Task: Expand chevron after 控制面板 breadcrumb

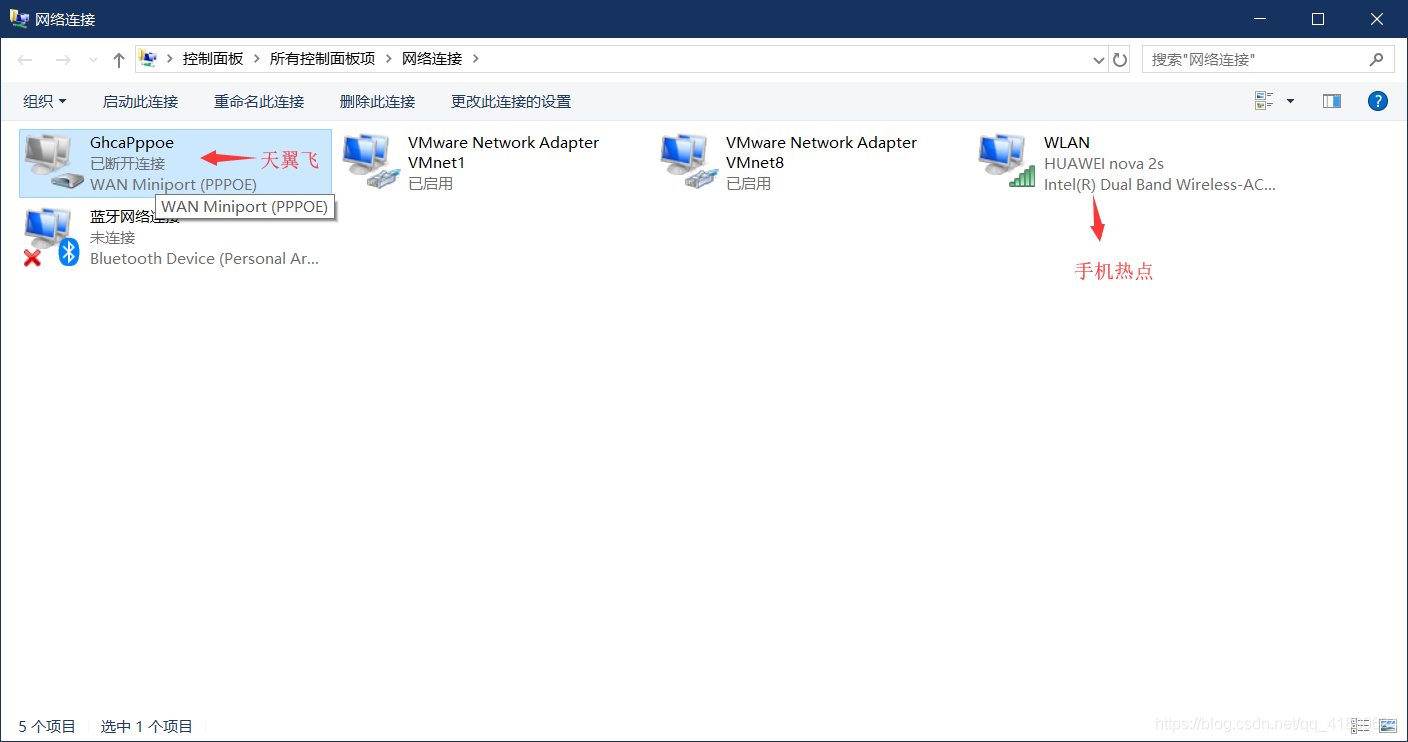Action: tap(257, 59)
